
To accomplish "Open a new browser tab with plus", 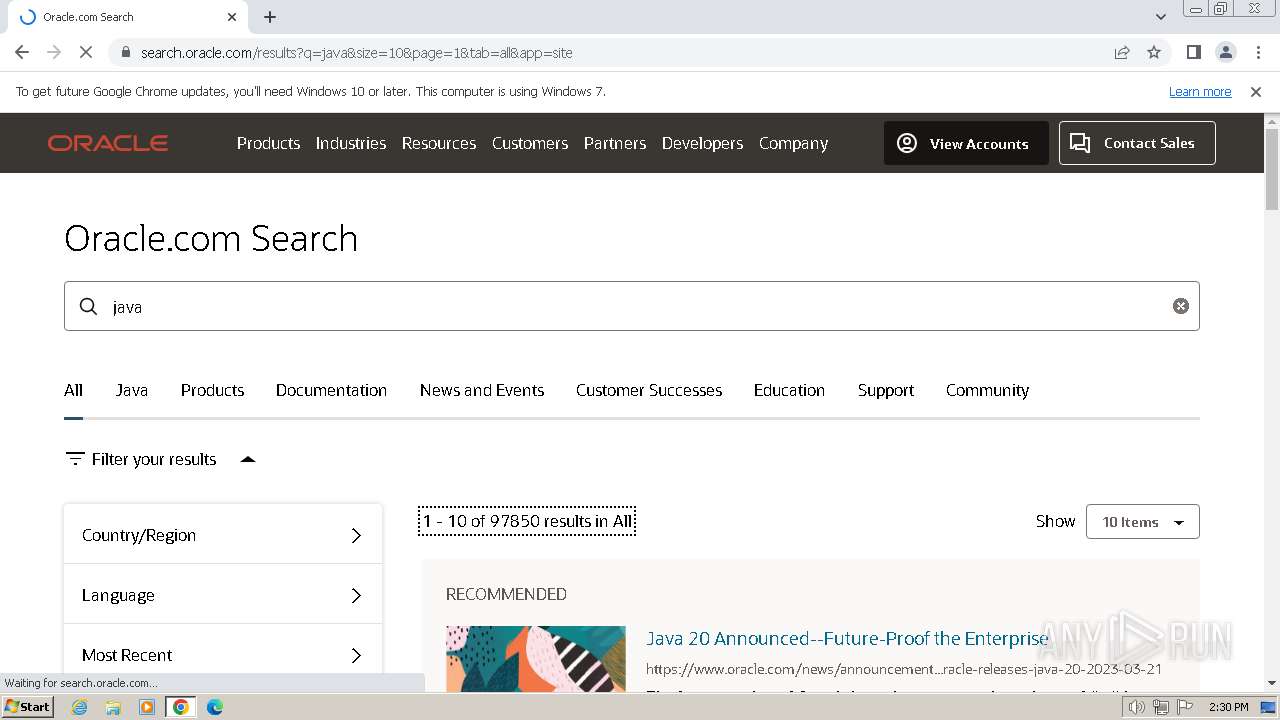I will [270, 17].
